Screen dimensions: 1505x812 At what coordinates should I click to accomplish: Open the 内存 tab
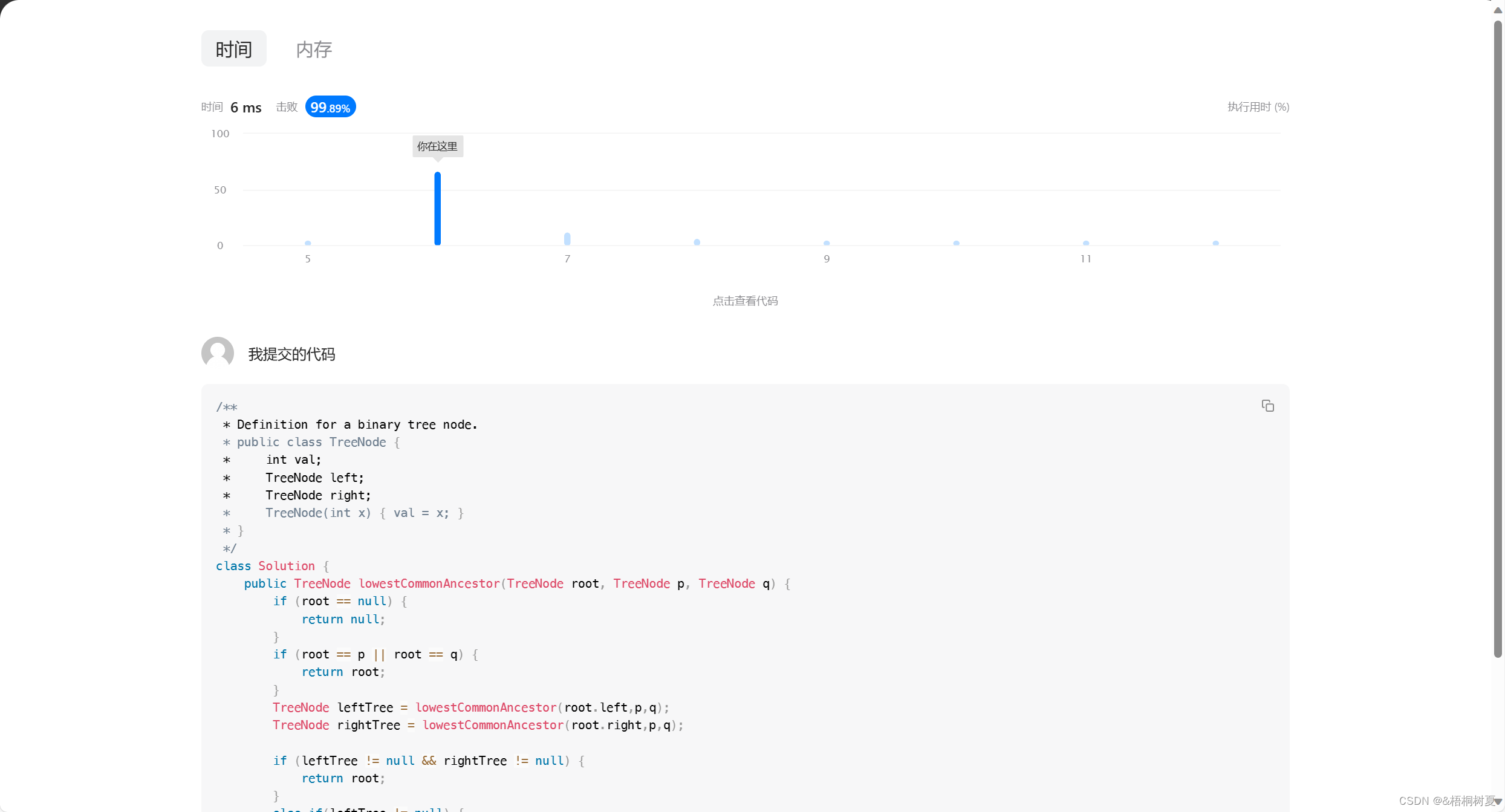[314, 49]
